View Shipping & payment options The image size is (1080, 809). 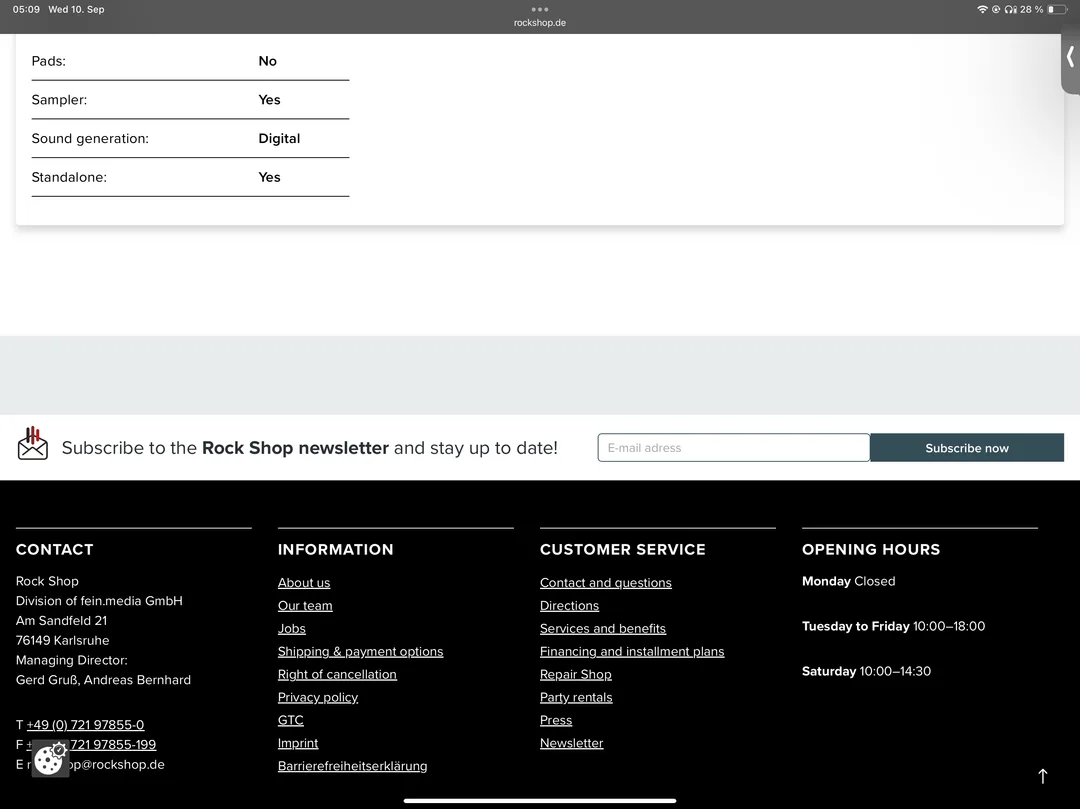tap(360, 651)
